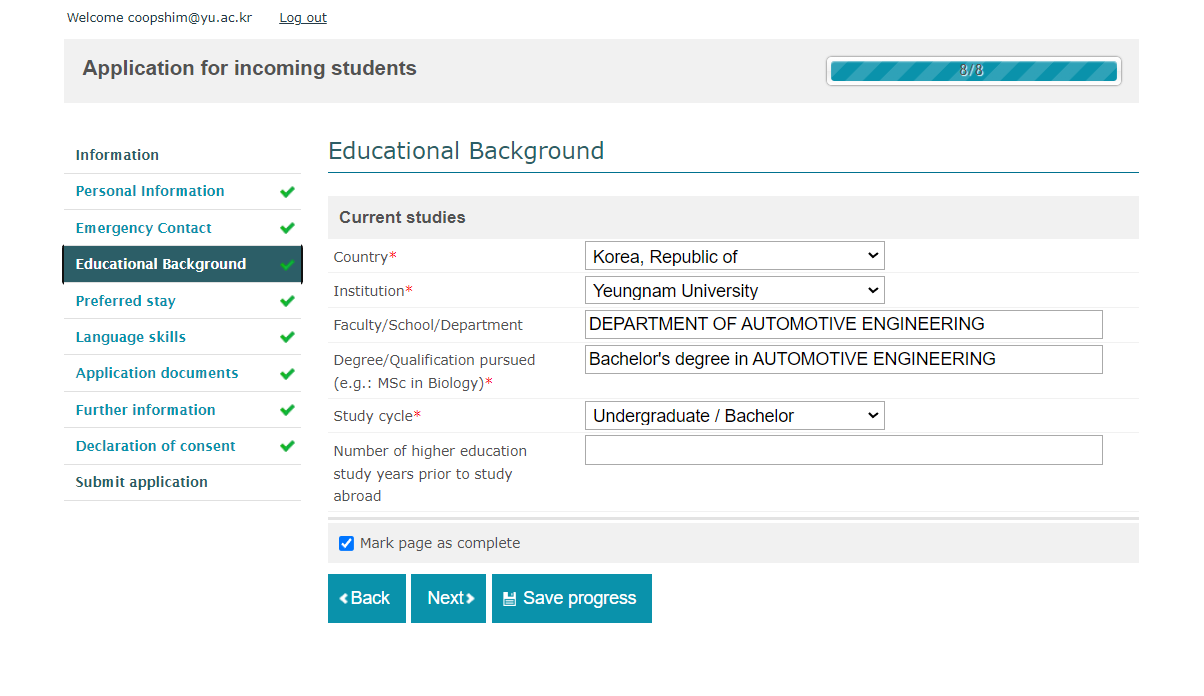Click the Log out link
1204x696 pixels.
pyautogui.click(x=302, y=17)
